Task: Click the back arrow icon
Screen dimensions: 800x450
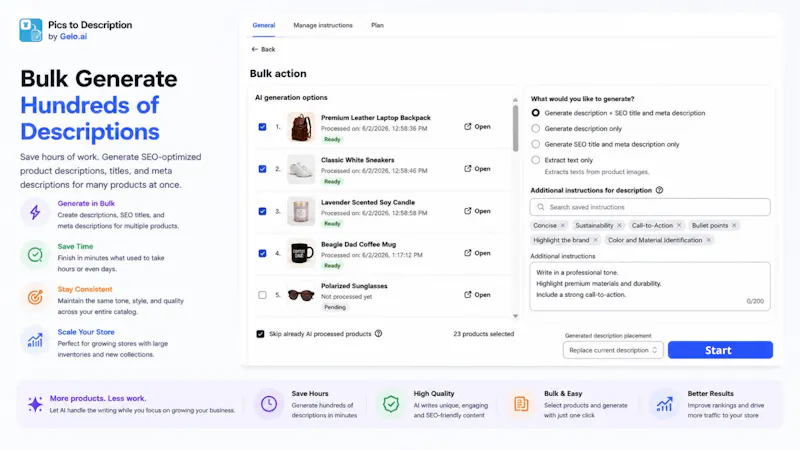Action: point(255,49)
